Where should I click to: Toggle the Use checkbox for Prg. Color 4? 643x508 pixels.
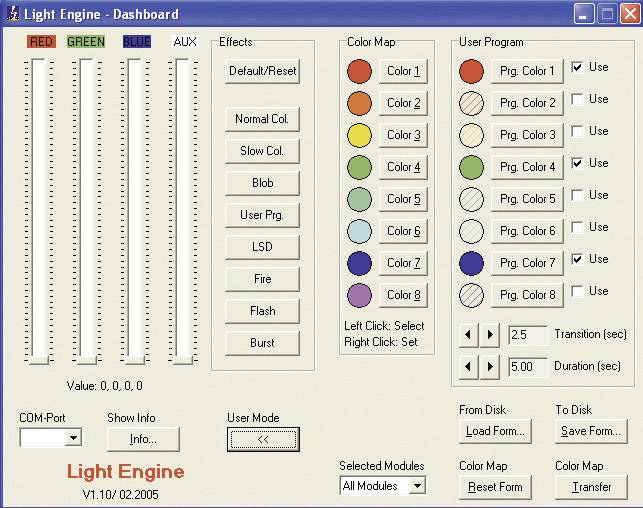[x=577, y=164]
